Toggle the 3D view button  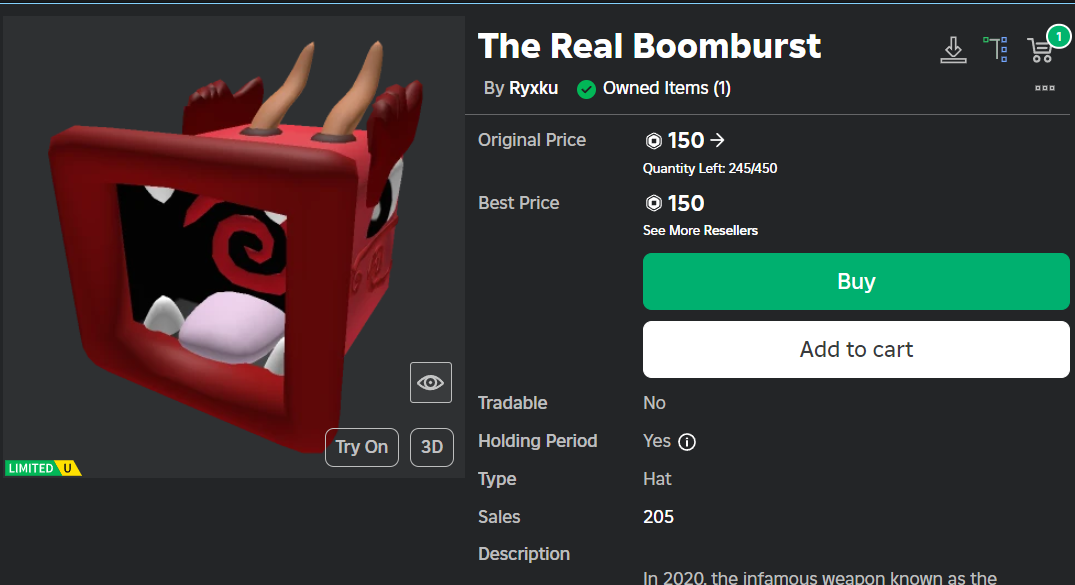[432, 447]
